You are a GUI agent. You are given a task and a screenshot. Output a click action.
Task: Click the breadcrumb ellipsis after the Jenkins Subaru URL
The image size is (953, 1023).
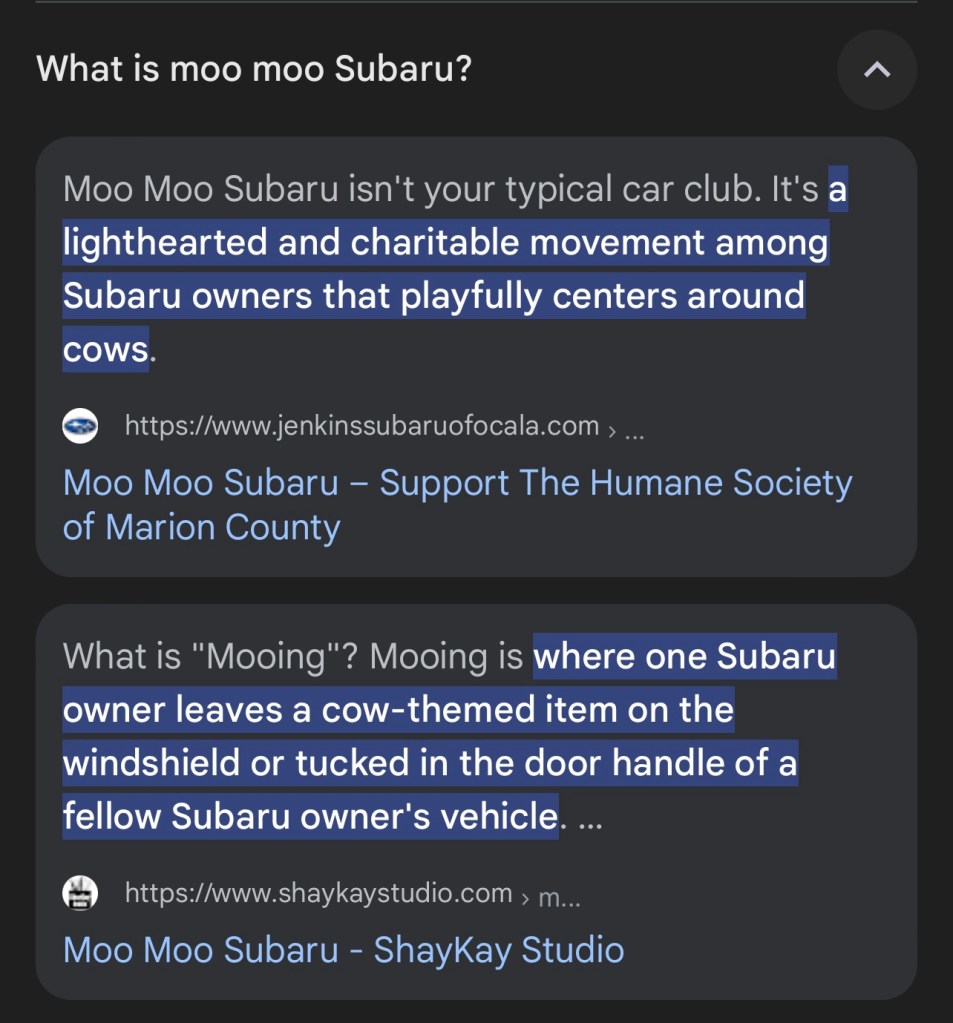click(x=634, y=430)
